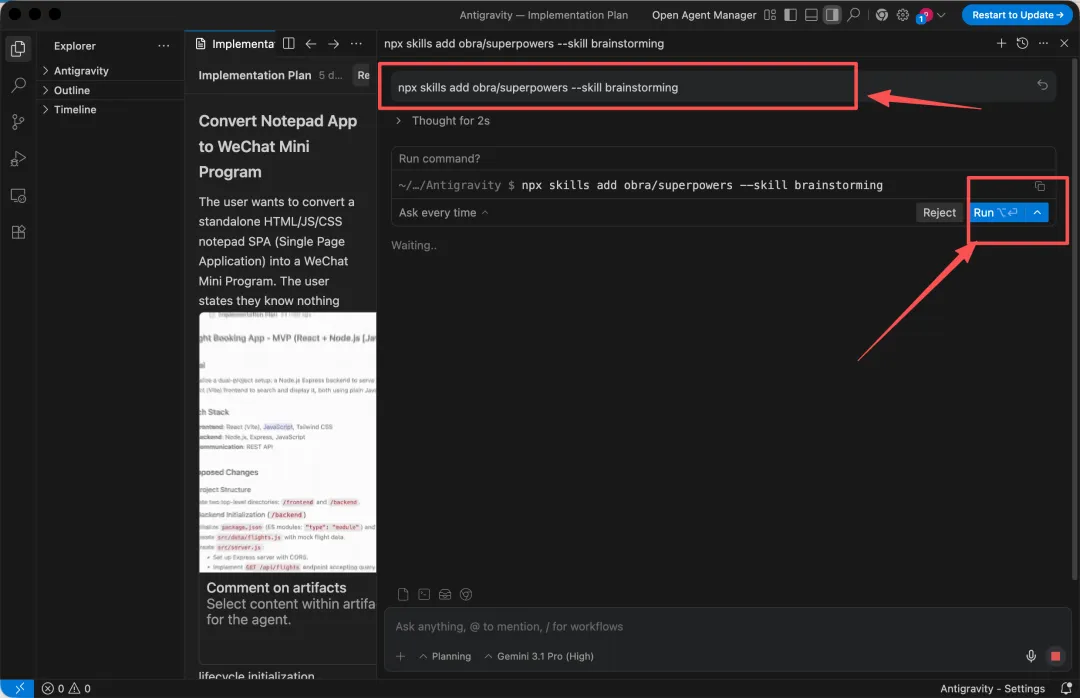Click Open Agent Manager in title bar
This screenshot has height=698, width=1080.
pyautogui.click(x=704, y=14)
